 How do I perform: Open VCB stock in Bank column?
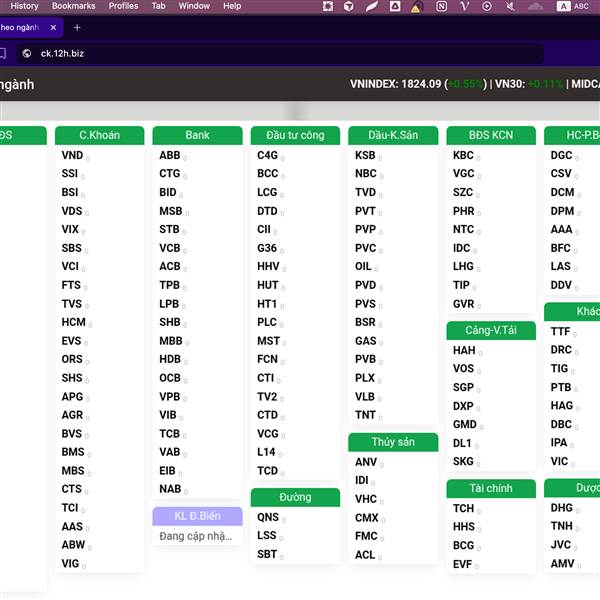(x=170, y=248)
